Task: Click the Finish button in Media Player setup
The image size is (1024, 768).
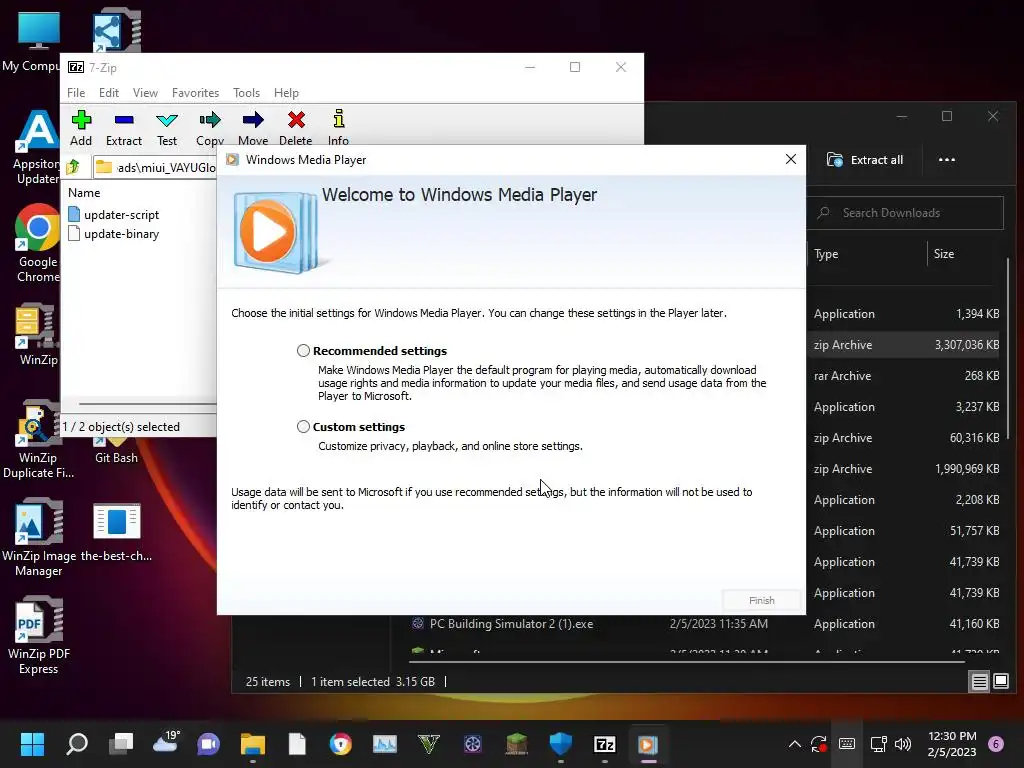Action: [x=761, y=600]
